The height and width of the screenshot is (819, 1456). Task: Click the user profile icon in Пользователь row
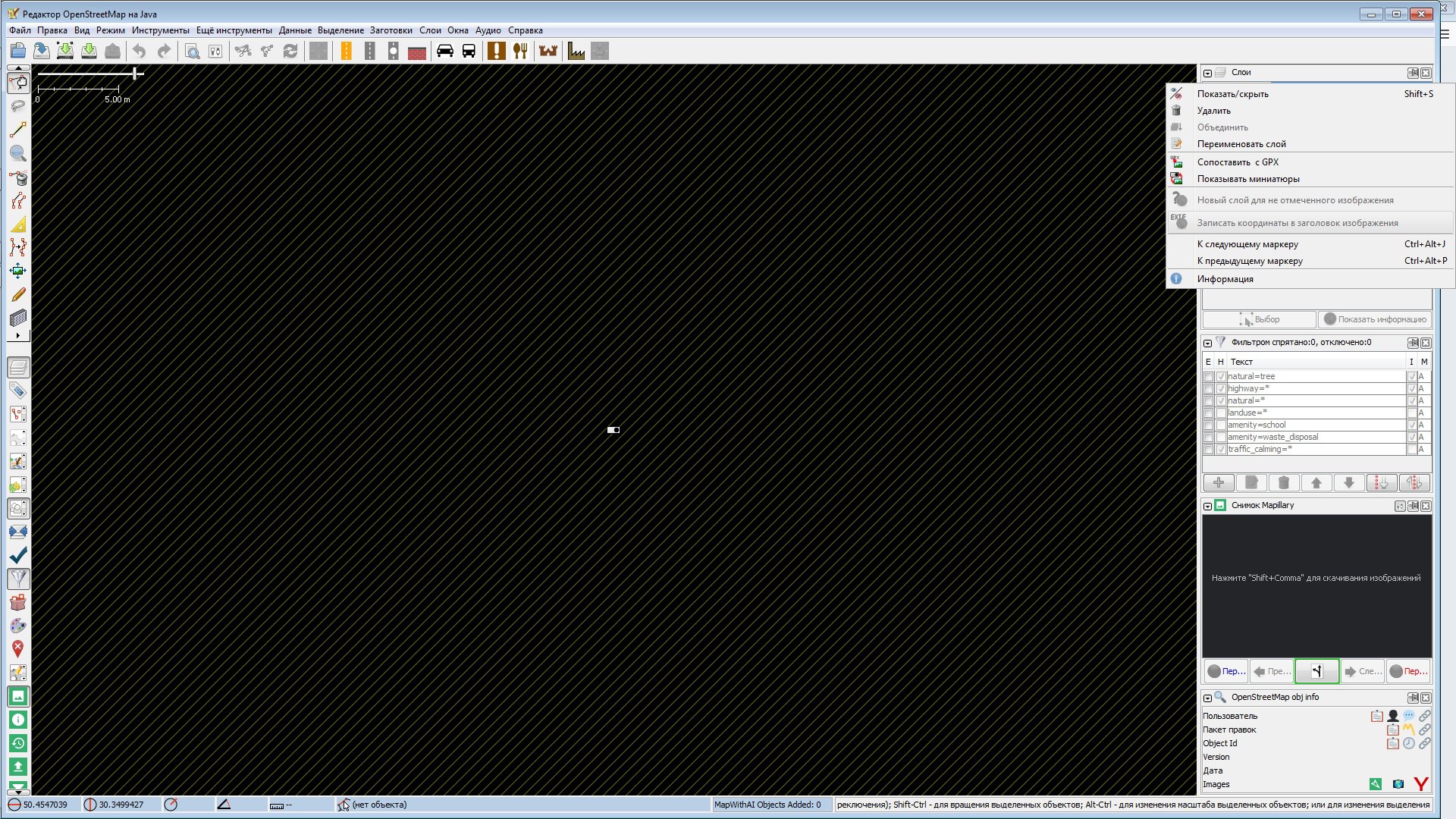(x=1393, y=716)
